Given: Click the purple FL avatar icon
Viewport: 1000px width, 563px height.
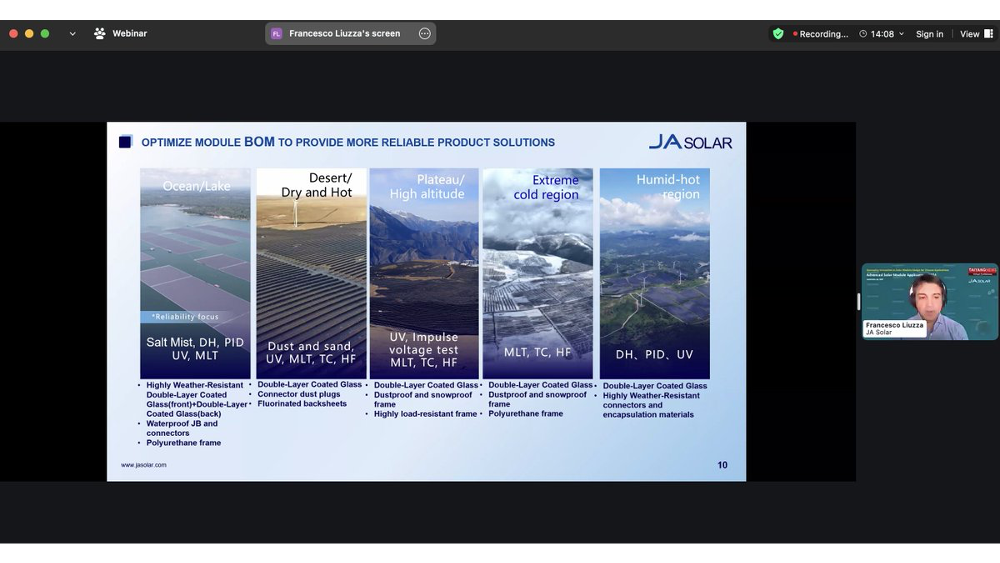Looking at the screenshot, I should tap(276, 34).
